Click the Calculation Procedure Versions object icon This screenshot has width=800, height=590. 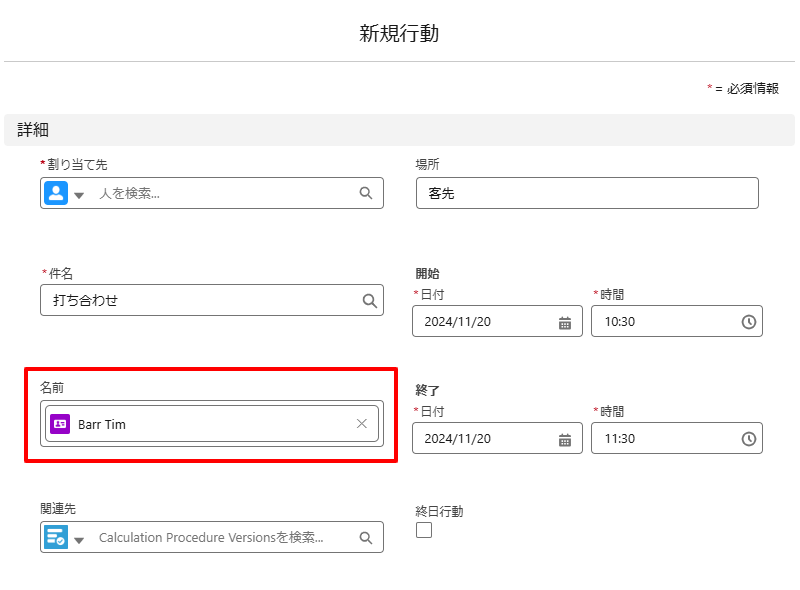(x=56, y=537)
